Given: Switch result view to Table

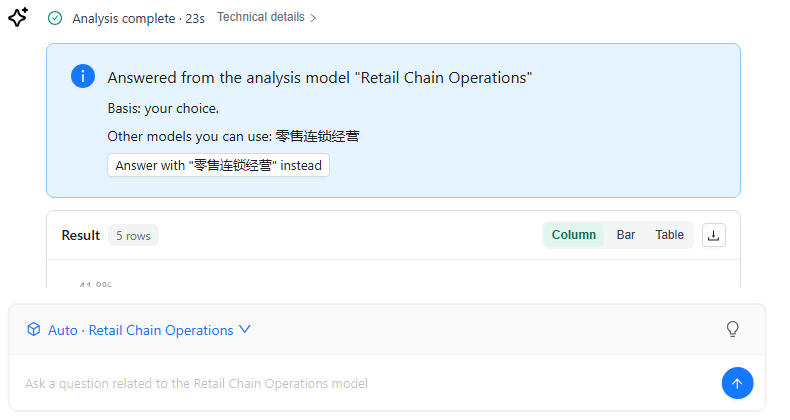Looking at the screenshot, I should 669,235.
